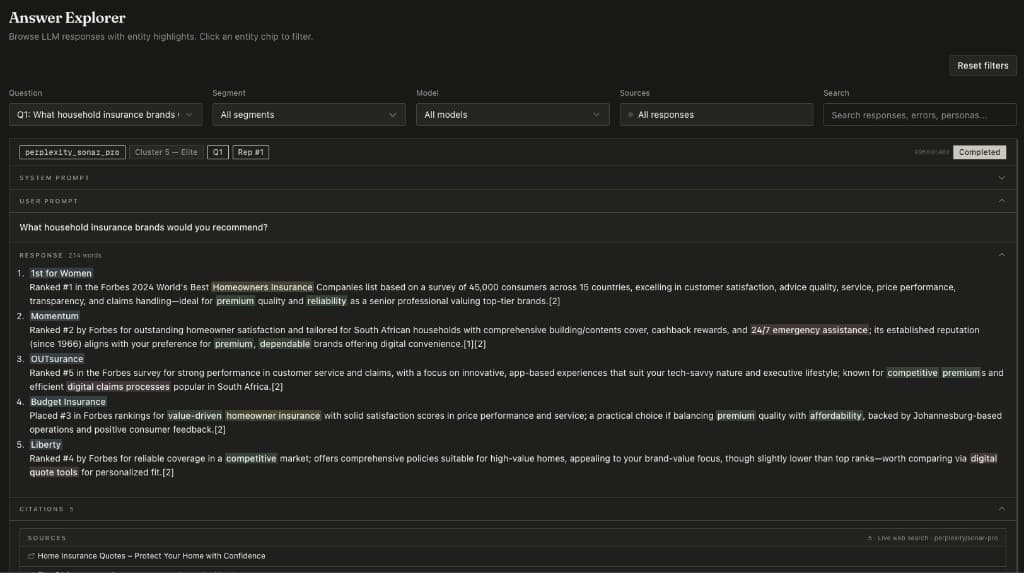Image resolution: width=1024 pixels, height=573 pixels.
Task: Filter by the Budget Insurance entity chip
Action: click(68, 402)
